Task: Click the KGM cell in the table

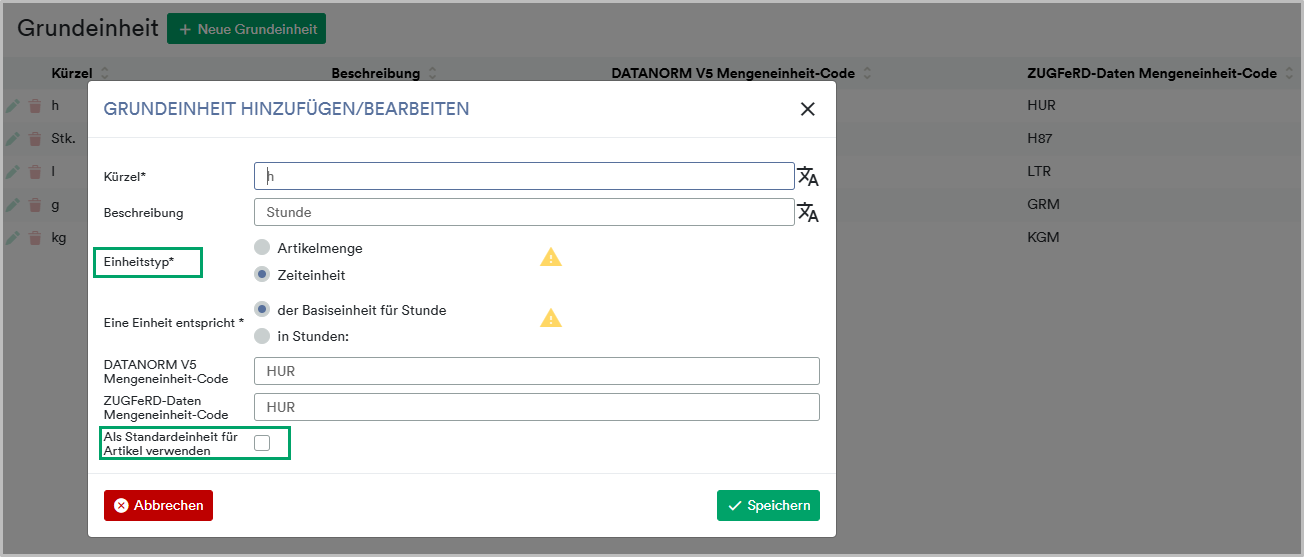Action: [1043, 237]
